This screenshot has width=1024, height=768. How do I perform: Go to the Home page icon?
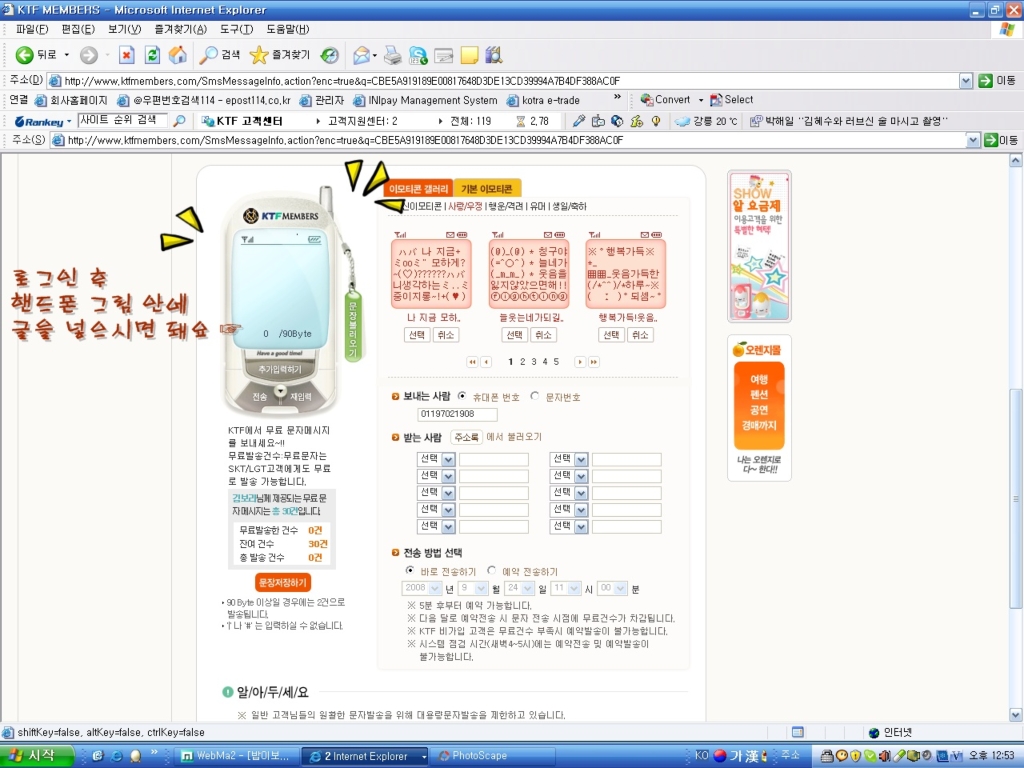(178, 56)
